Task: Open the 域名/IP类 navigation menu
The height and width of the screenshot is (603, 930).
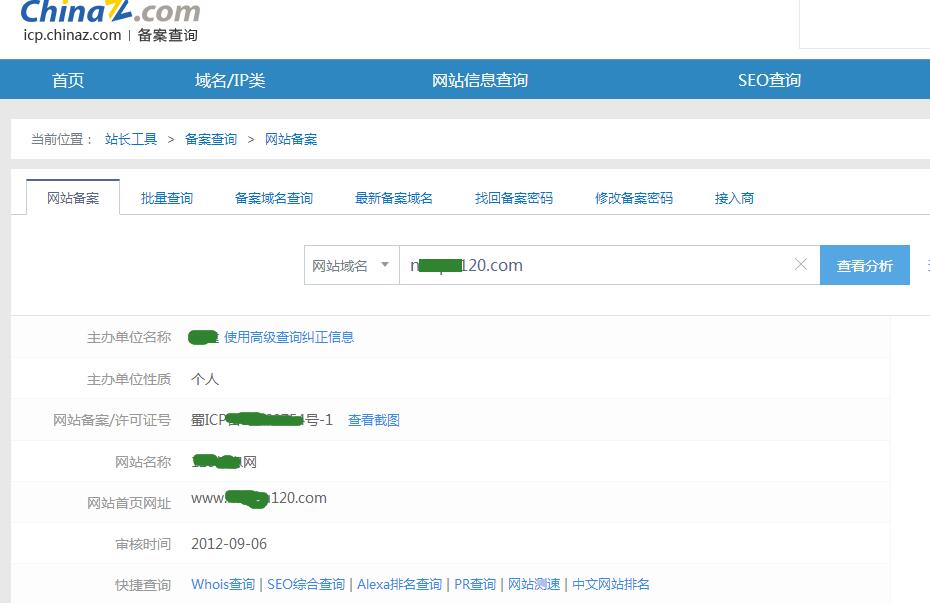Action: tap(230, 80)
